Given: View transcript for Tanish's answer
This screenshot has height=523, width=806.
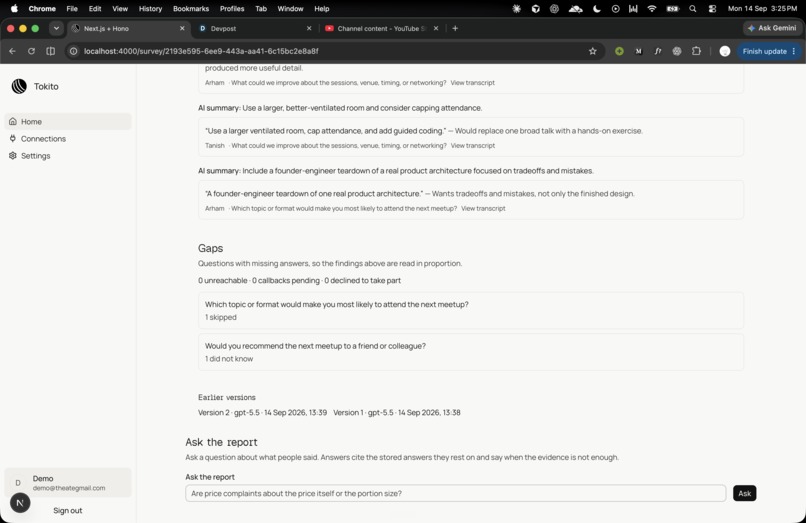Looking at the screenshot, I should (x=472, y=146).
